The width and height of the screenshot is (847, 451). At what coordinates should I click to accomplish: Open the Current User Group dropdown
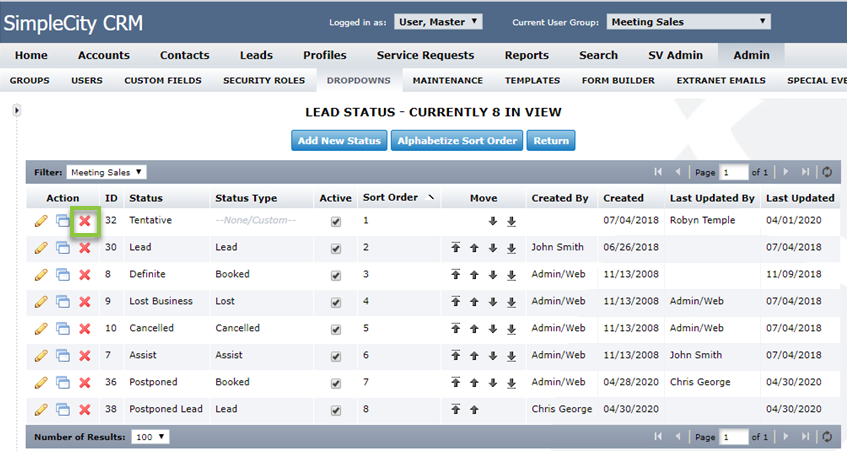coord(689,22)
